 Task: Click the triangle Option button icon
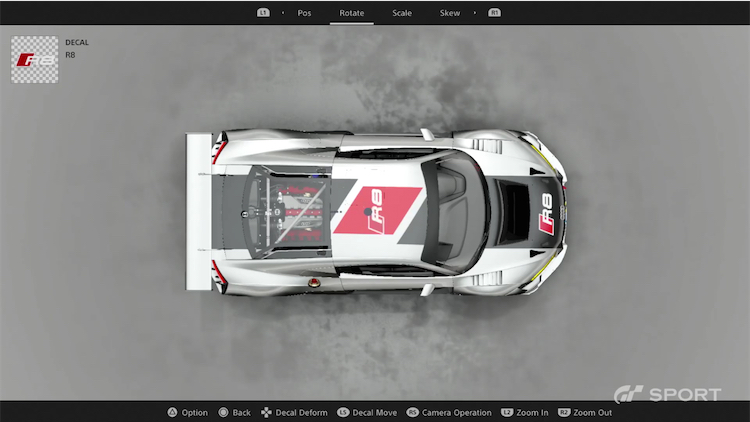172,412
